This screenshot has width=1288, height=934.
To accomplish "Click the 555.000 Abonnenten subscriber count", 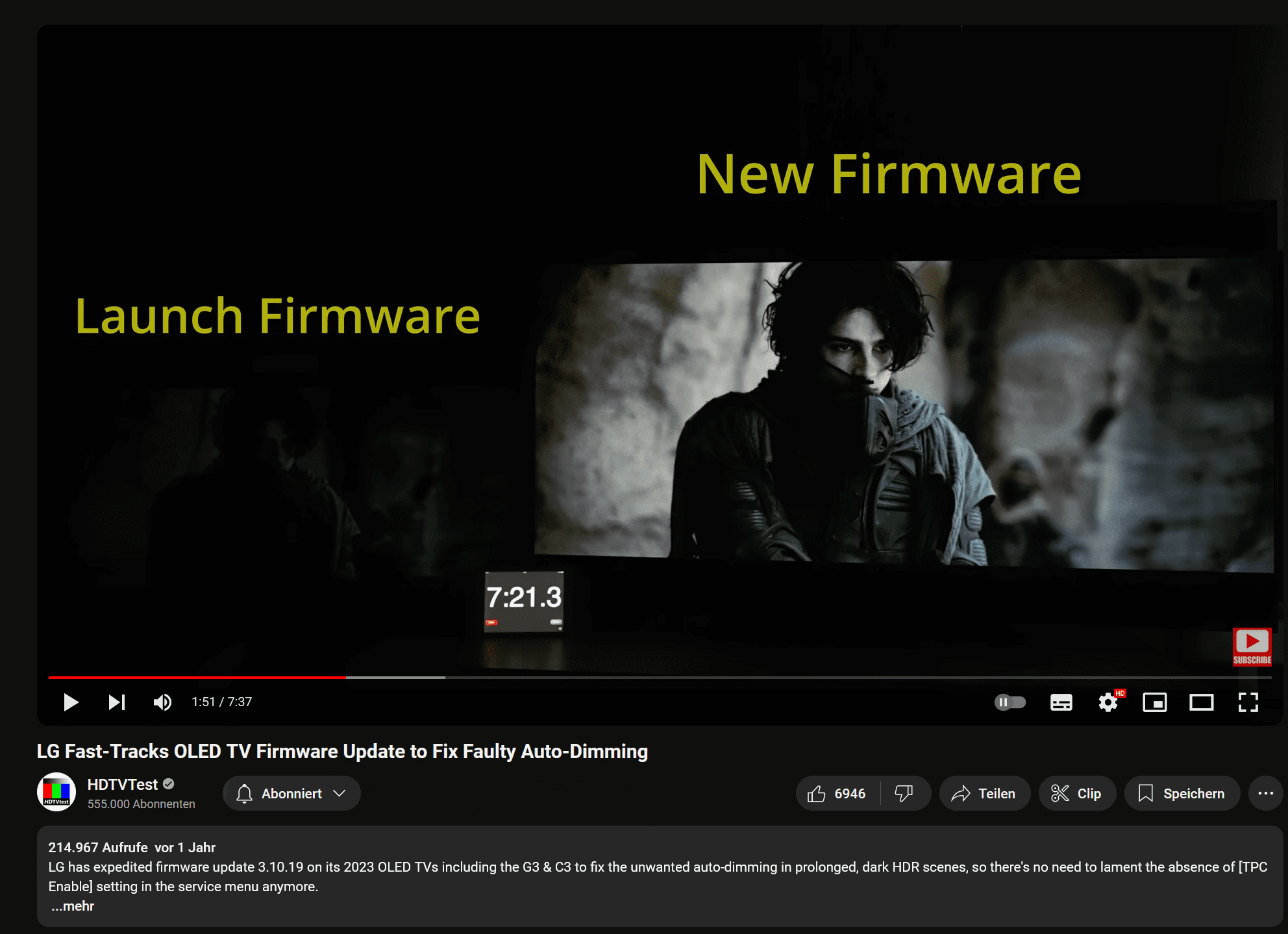I will coord(142,804).
